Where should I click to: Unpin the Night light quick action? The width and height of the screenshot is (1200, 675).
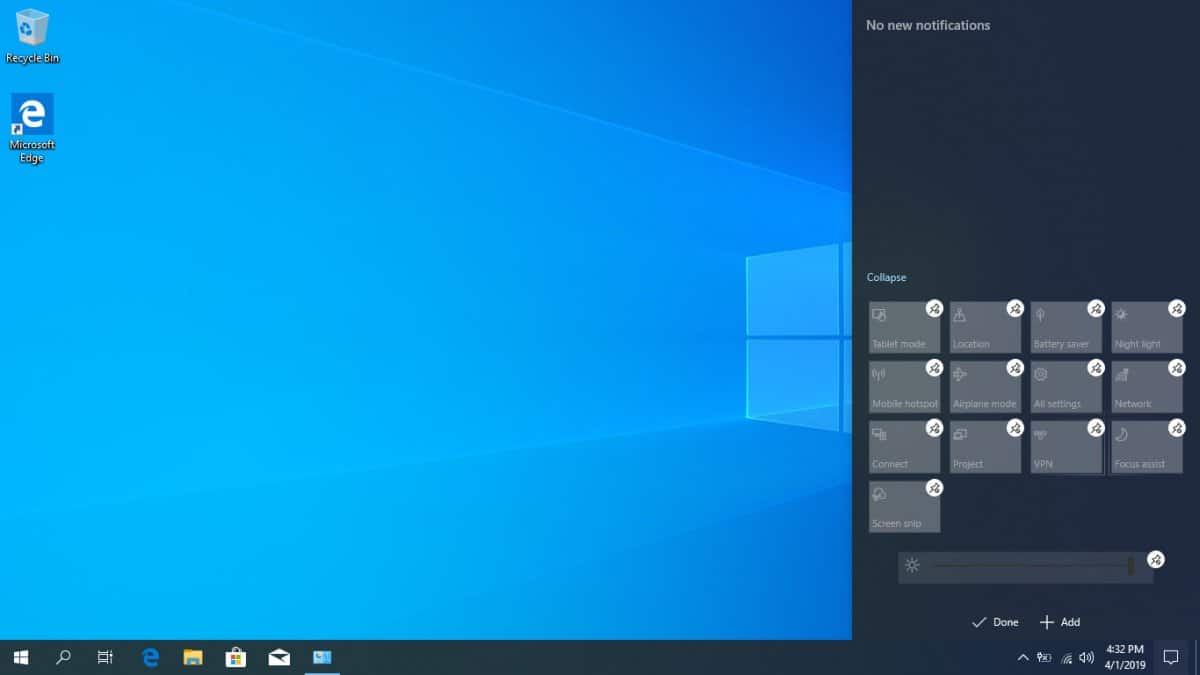tap(1177, 308)
